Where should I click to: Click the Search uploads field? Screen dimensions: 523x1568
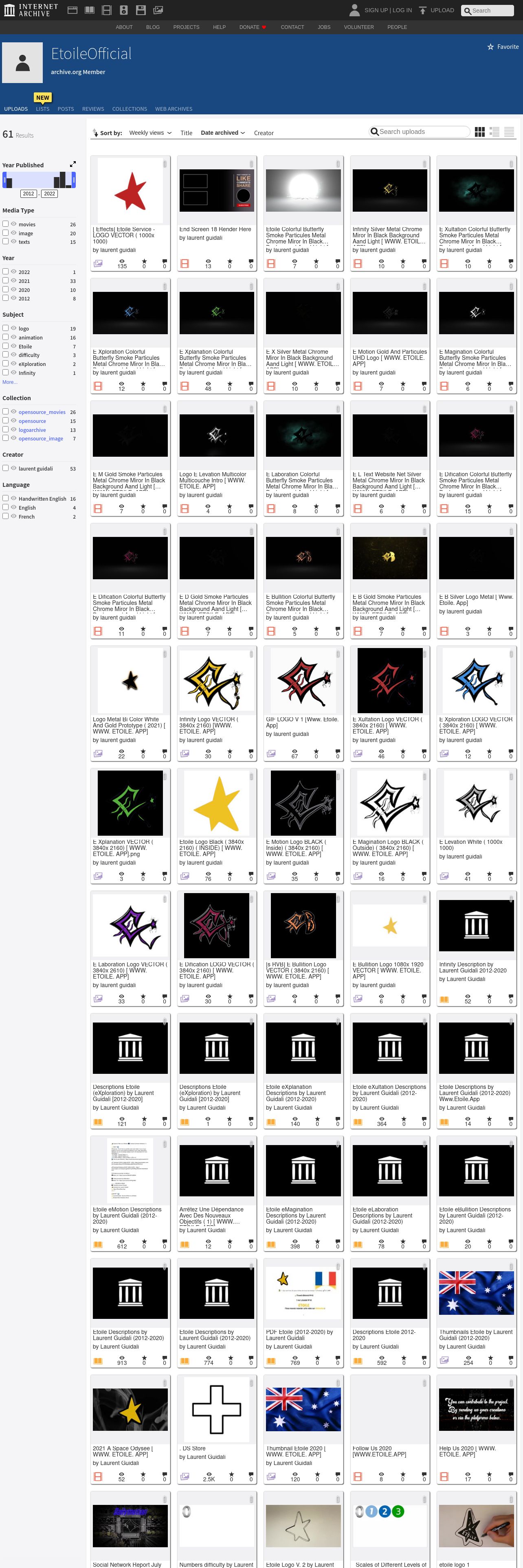pos(420,131)
